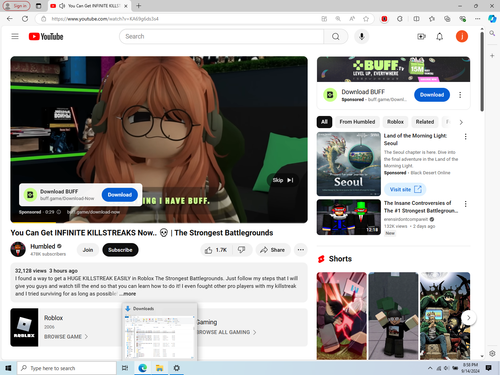Select the From Humbled filter chip
This screenshot has width=500, height=375.
click(357, 122)
